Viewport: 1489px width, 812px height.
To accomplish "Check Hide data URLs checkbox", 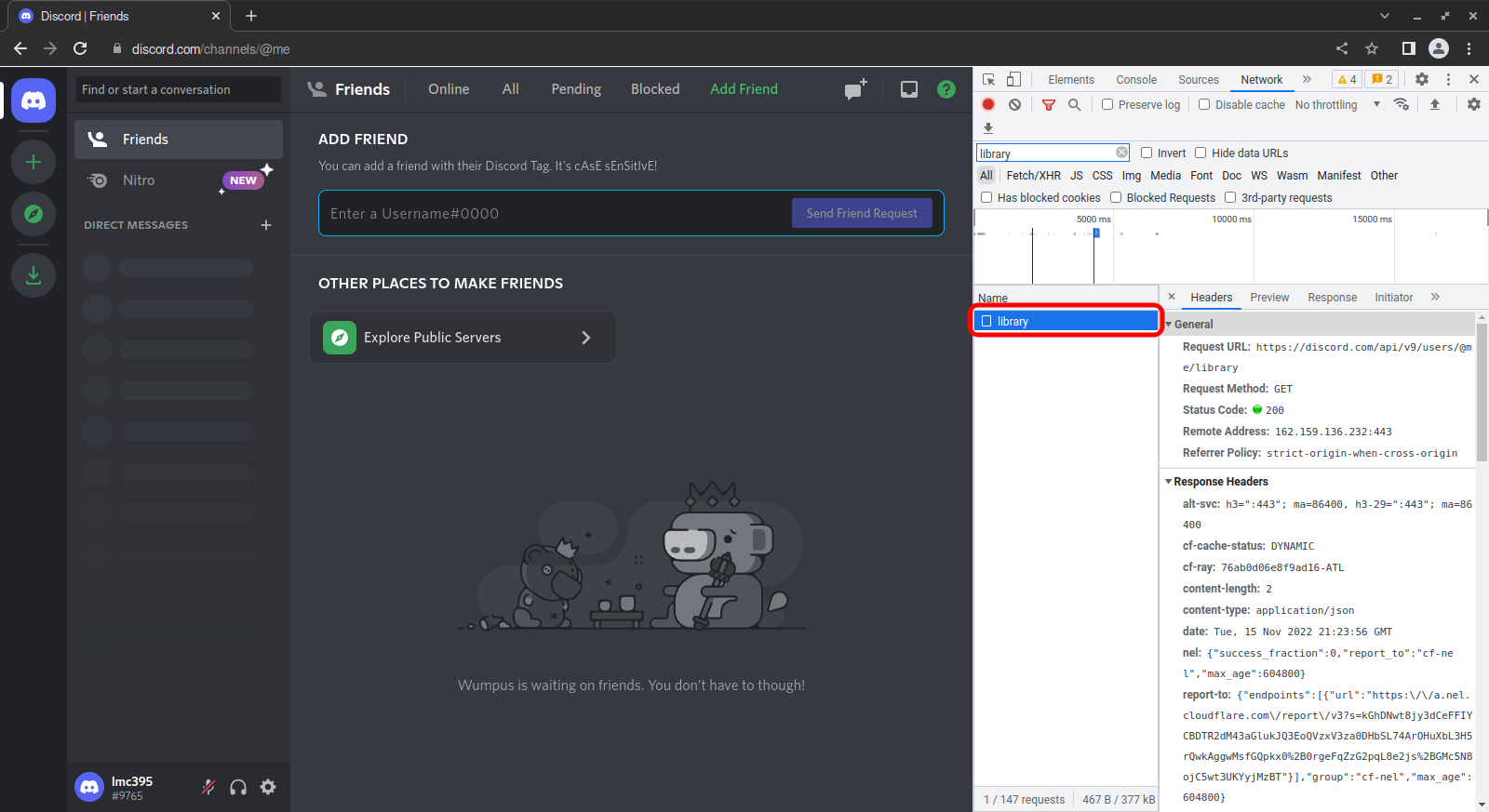I will [1201, 153].
